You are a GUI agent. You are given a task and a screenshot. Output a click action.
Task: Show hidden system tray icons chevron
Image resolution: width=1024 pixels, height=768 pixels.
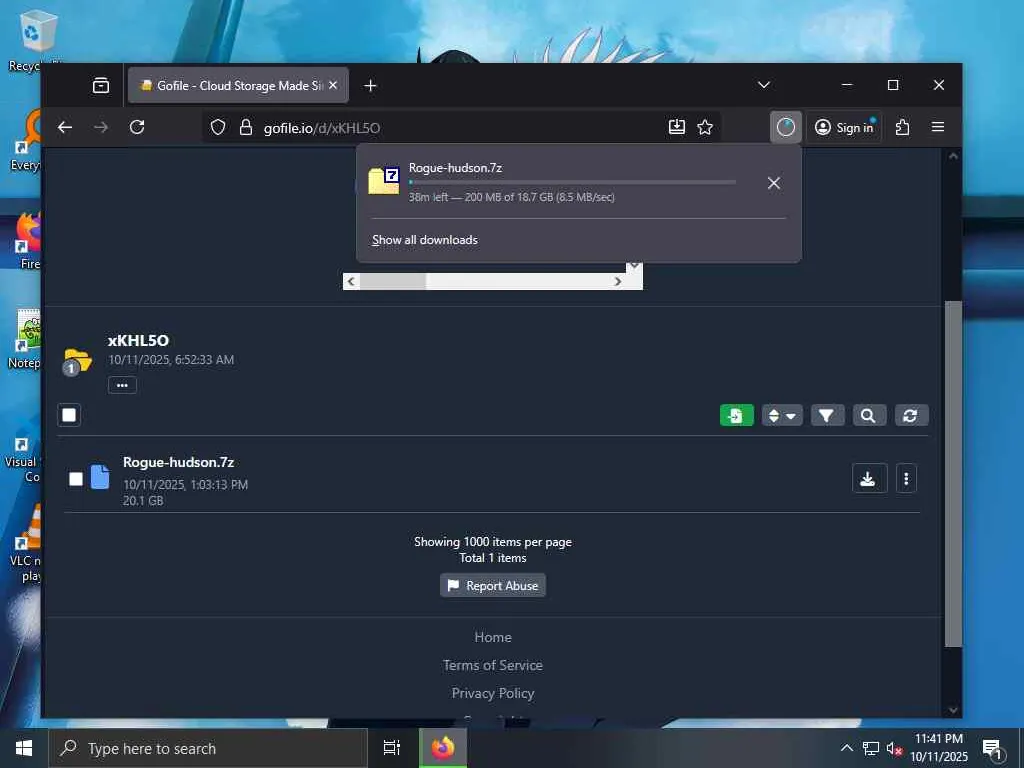pyautogui.click(x=847, y=748)
